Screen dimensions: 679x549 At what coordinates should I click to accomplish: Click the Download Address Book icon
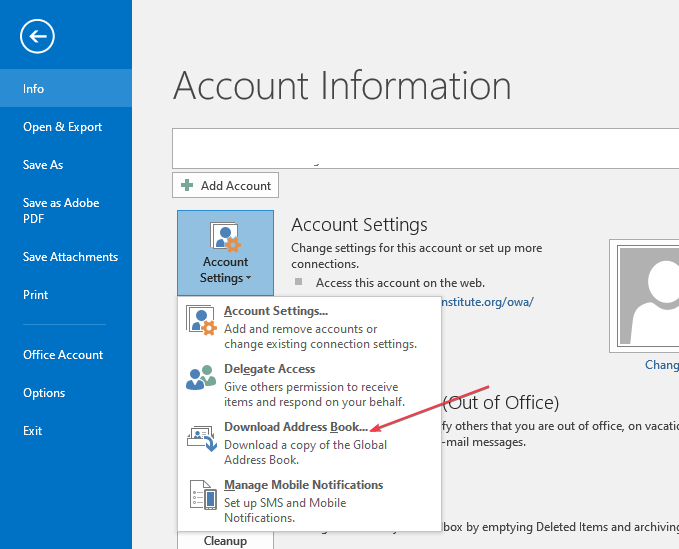[x=201, y=437]
